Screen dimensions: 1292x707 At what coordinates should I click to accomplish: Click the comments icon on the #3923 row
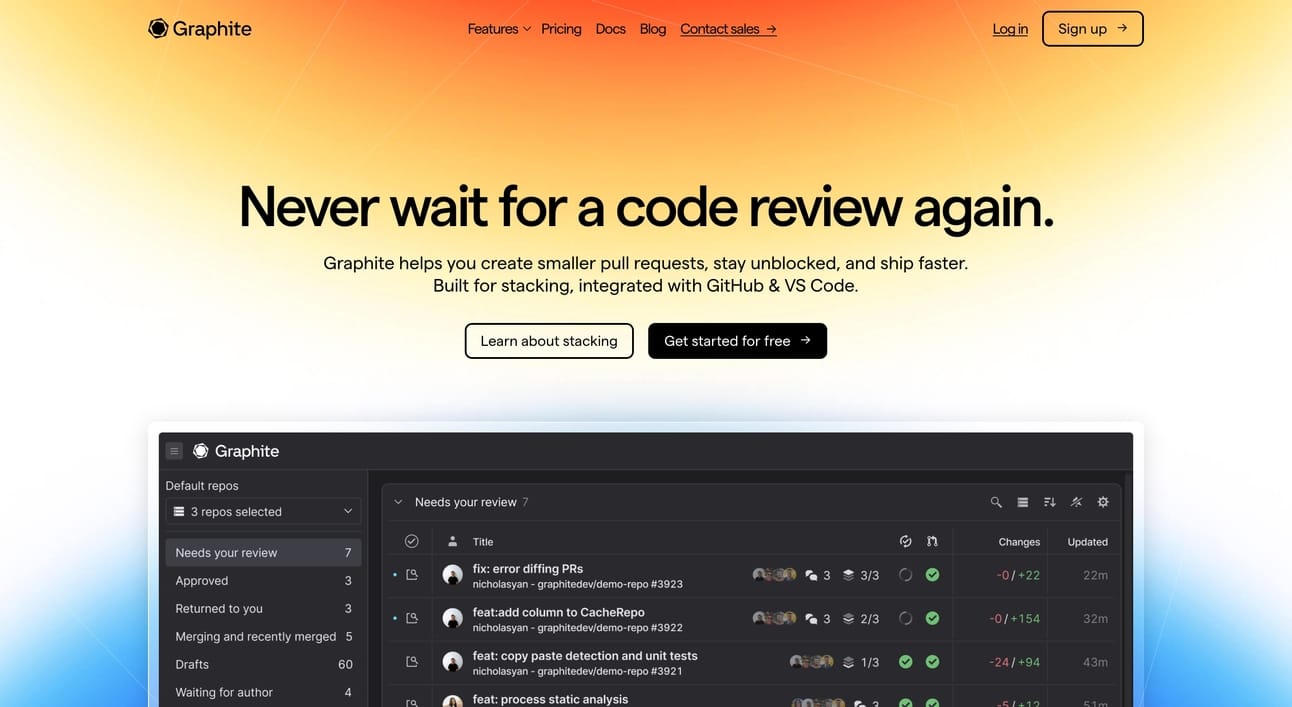point(812,576)
